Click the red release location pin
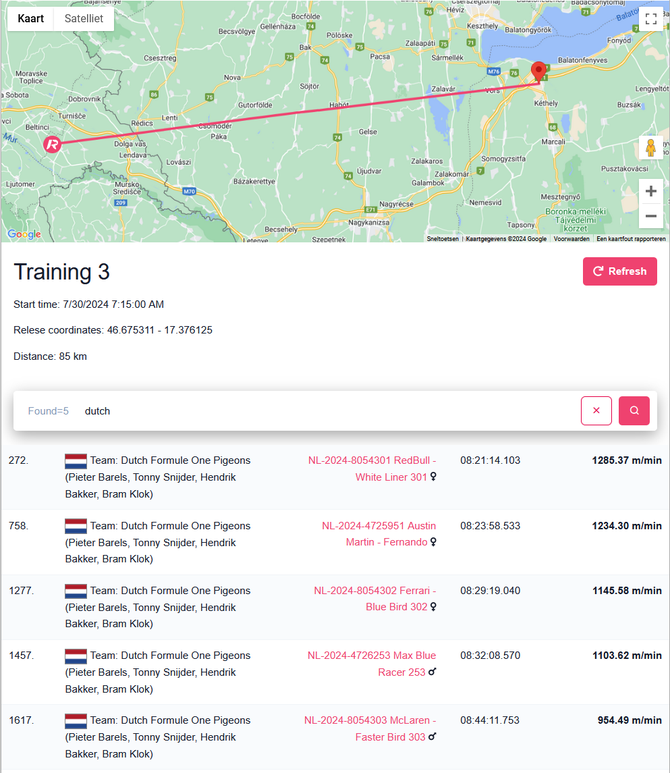This screenshot has height=773, width=670. tap(538, 71)
